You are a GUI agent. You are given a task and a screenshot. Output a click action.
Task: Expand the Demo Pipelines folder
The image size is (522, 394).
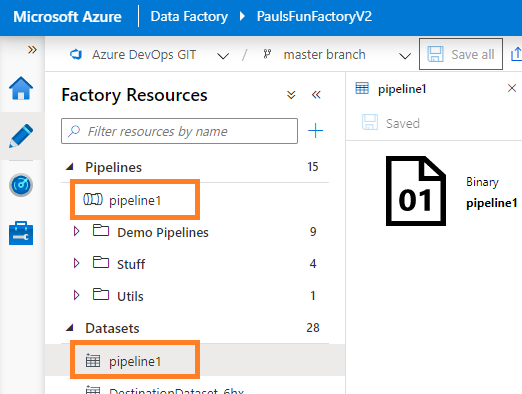pyautogui.click(x=76, y=231)
